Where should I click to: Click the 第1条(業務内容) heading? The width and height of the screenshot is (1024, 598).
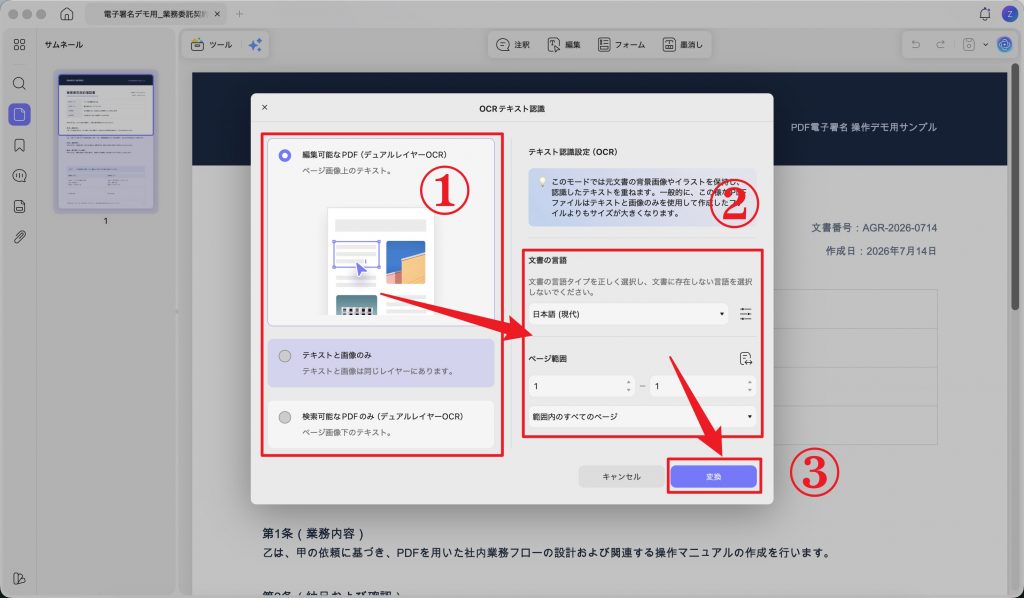313,533
